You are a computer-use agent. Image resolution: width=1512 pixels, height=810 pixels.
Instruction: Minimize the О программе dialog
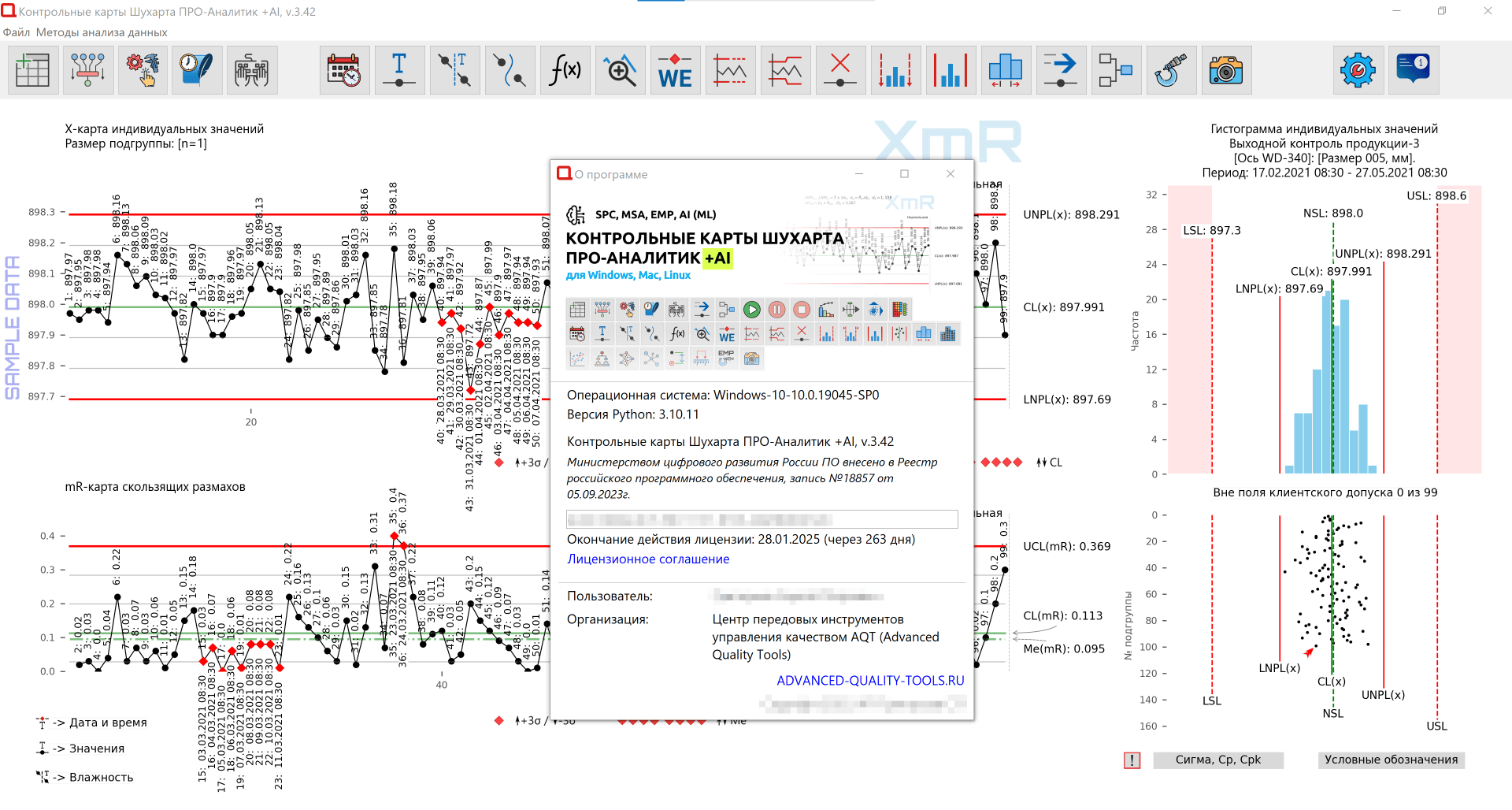click(859, 174)
